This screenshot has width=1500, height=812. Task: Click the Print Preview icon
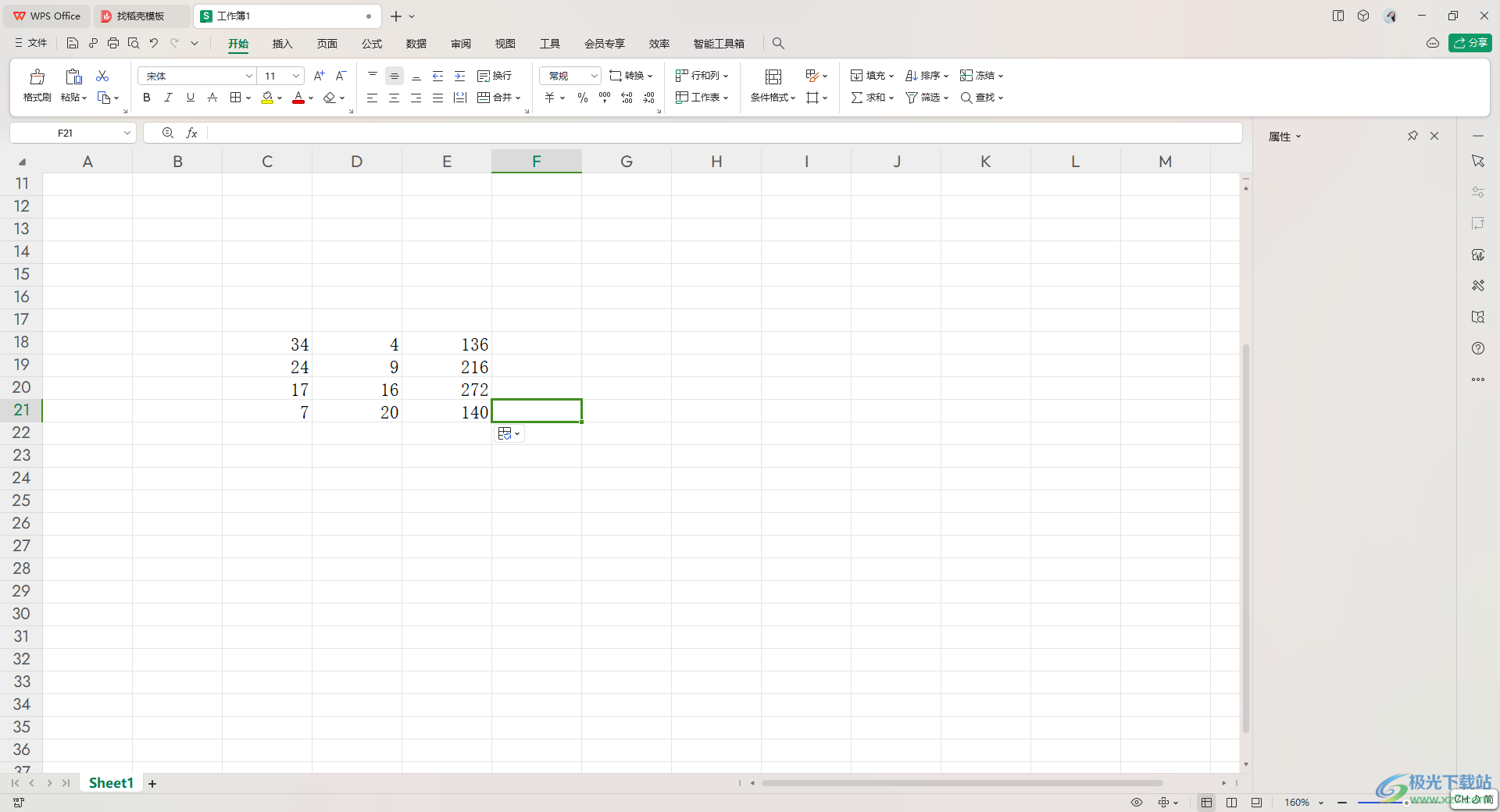point(134,43)
